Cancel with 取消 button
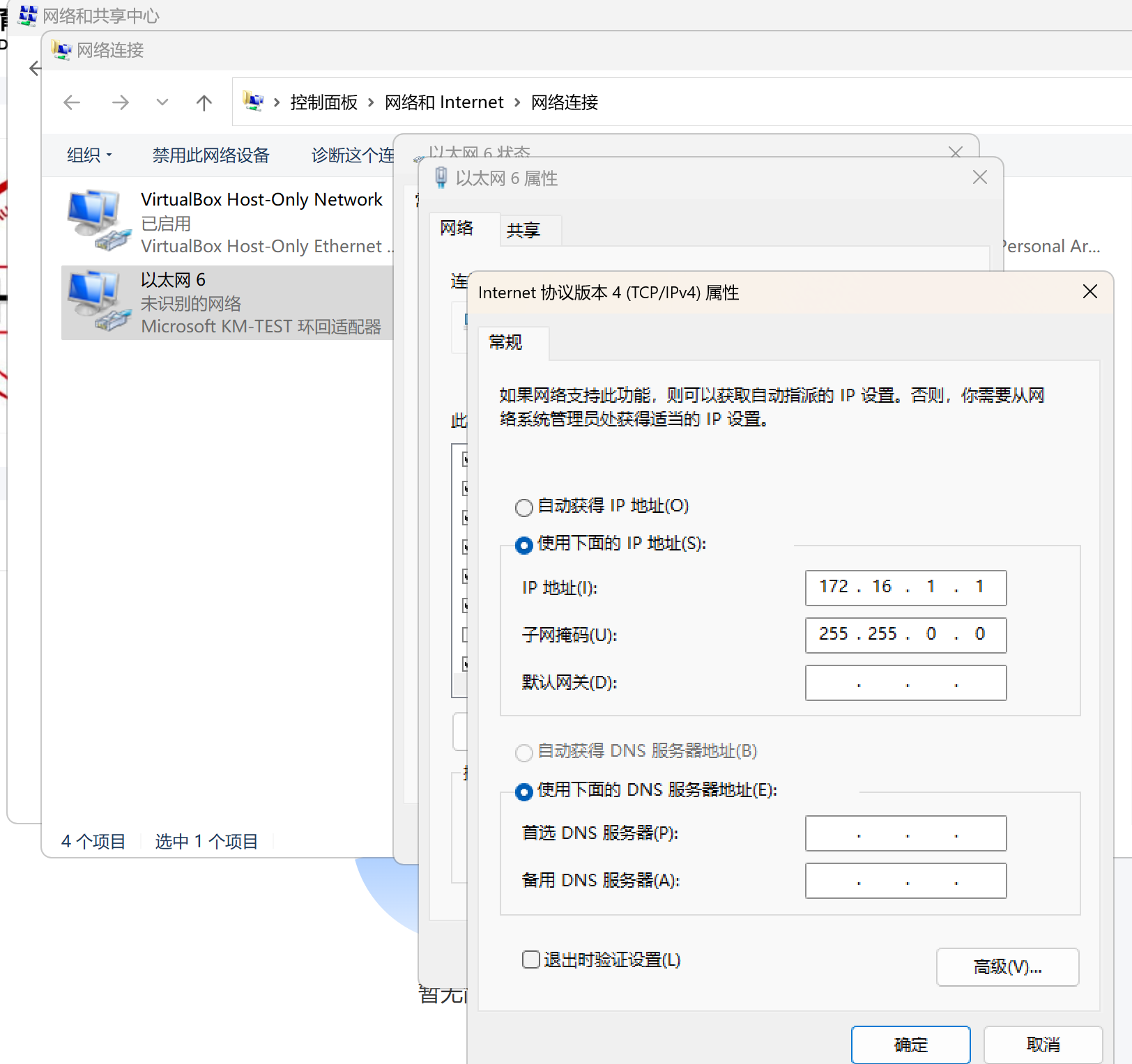 coord(1043,1044)
